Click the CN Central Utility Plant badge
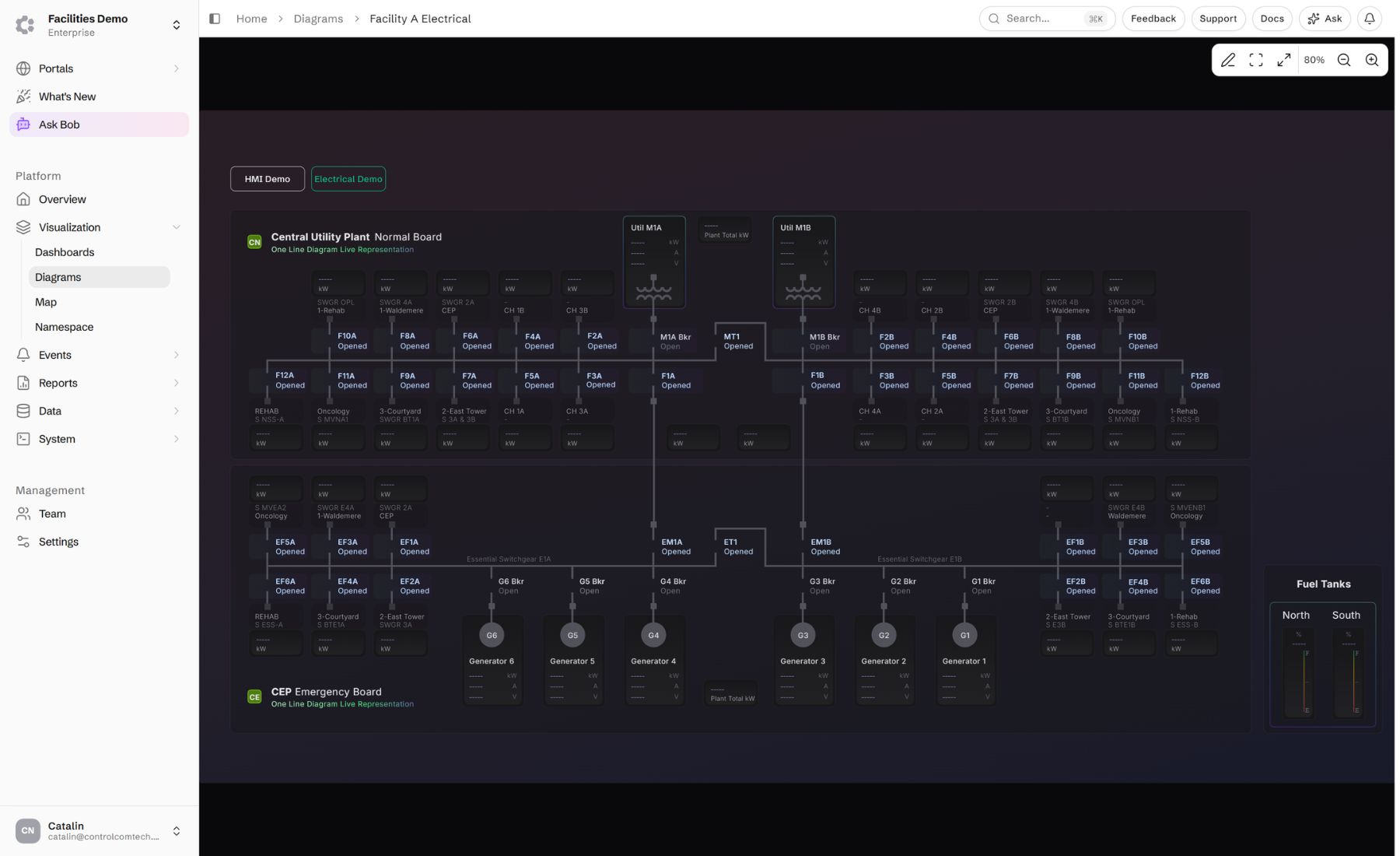The width and height of the screenshot is (1400, 856). click(255, 243)
